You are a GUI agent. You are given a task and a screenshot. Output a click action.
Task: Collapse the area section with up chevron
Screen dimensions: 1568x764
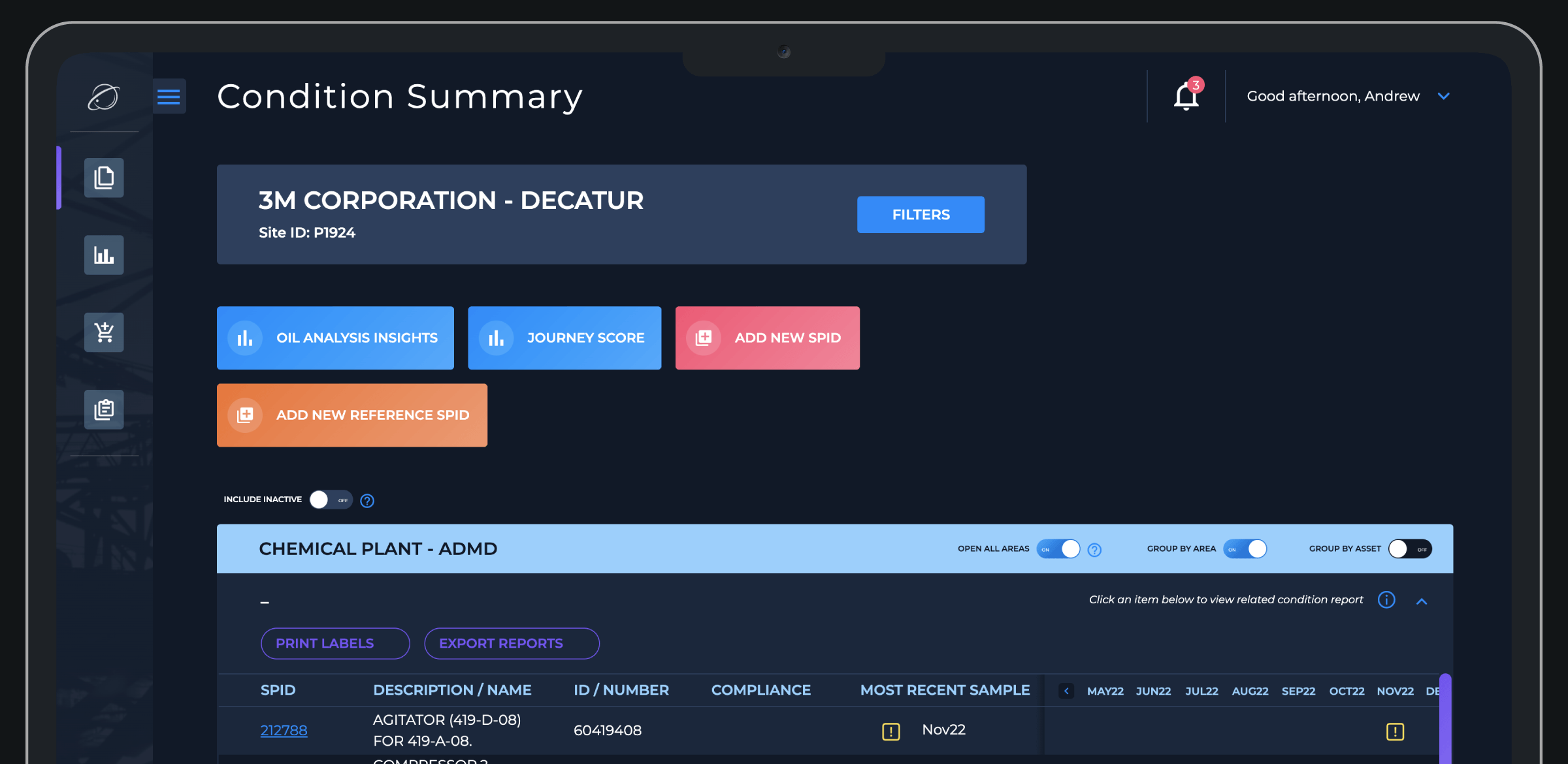click(1422, 601)
